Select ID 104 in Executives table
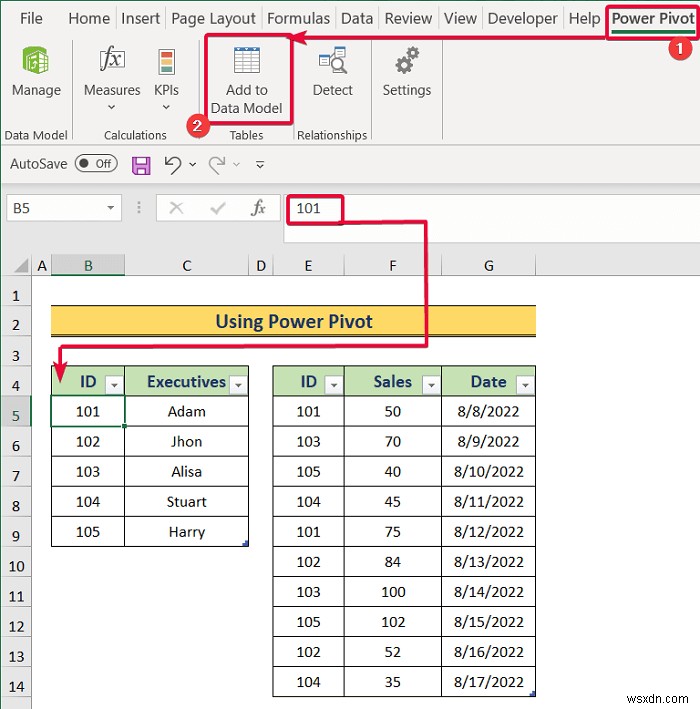The width and height of the screenshot is (700, 709). point(88,502)
